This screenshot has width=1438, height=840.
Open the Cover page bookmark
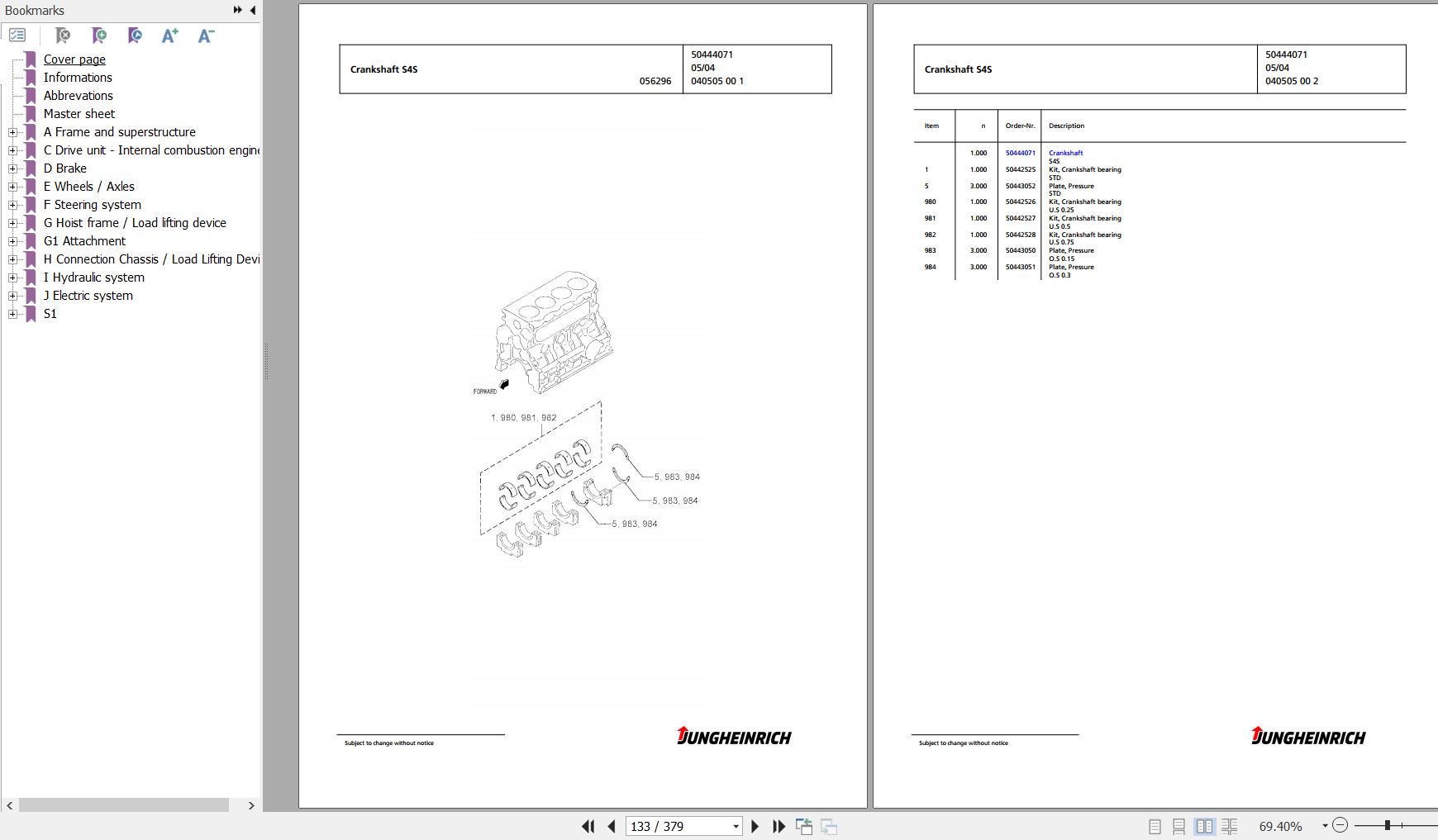pos(74,59)
